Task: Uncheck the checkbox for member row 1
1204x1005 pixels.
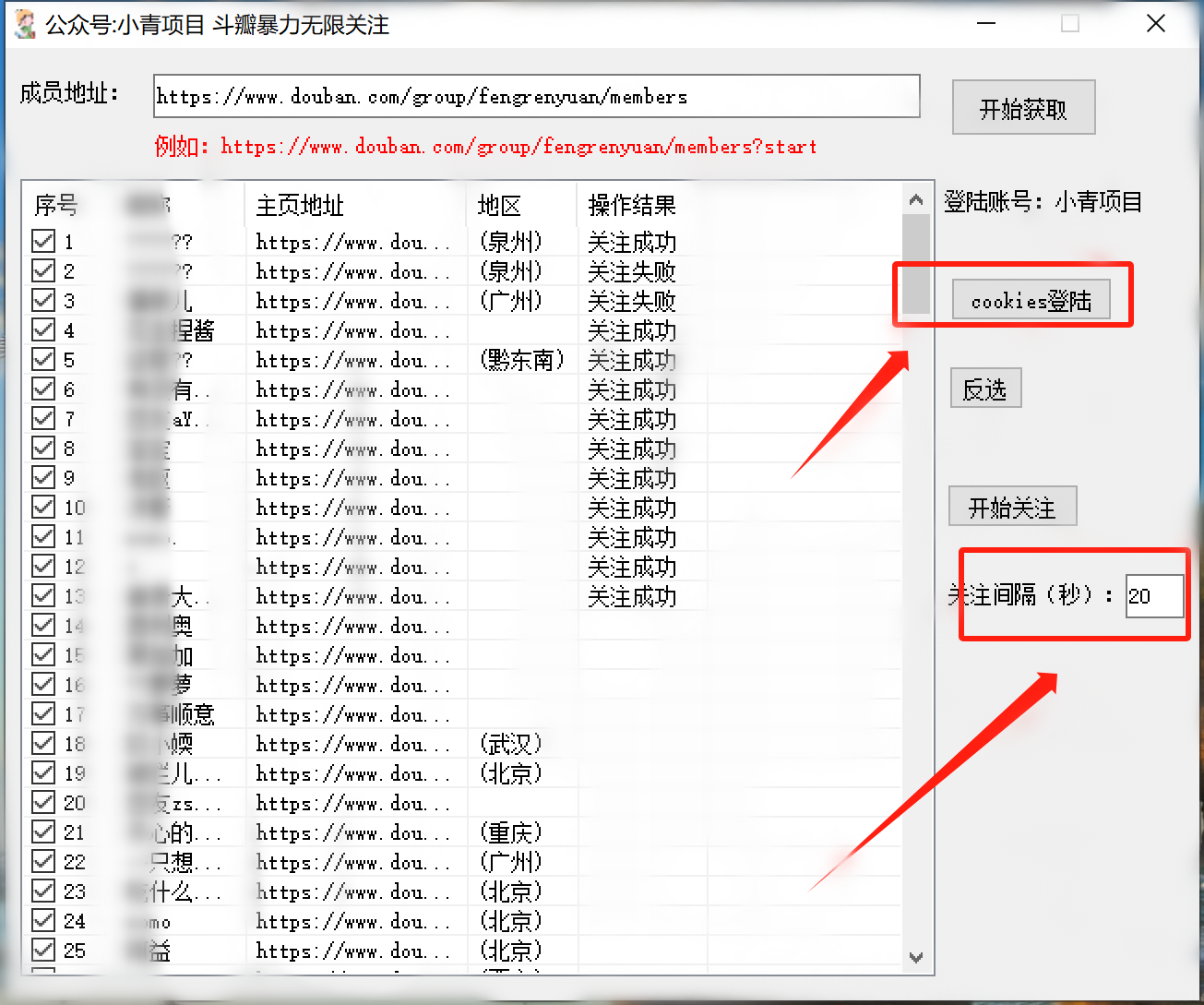Action: click(x=42, y=241)
